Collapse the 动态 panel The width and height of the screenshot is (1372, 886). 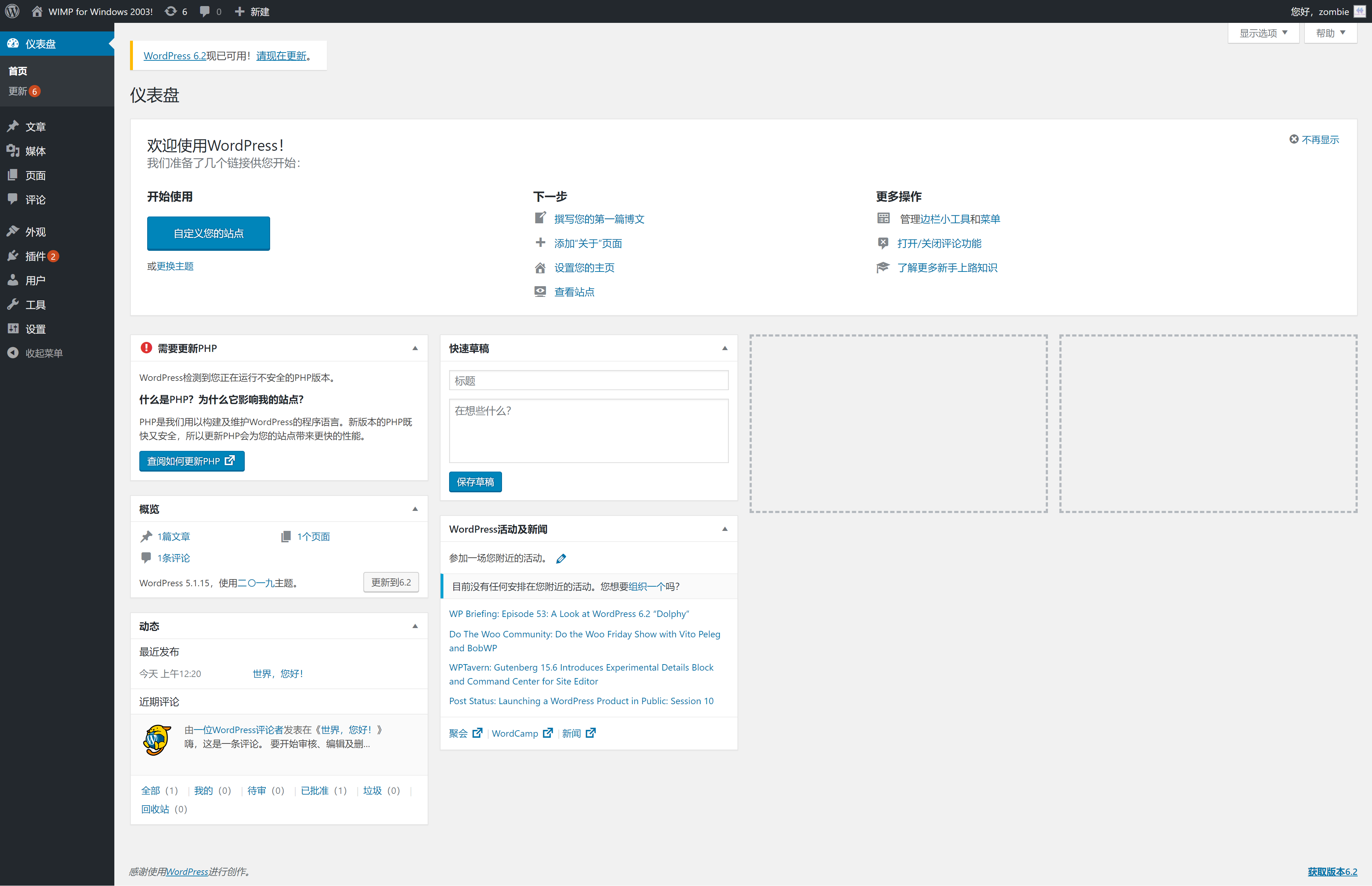[415, 627]
